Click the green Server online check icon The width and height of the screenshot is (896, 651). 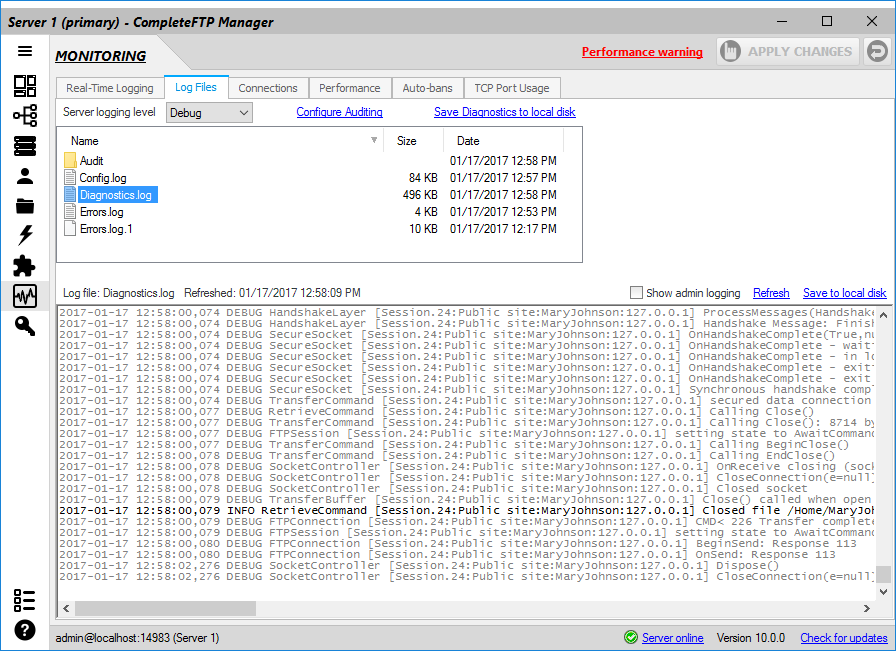click(631, 637)
